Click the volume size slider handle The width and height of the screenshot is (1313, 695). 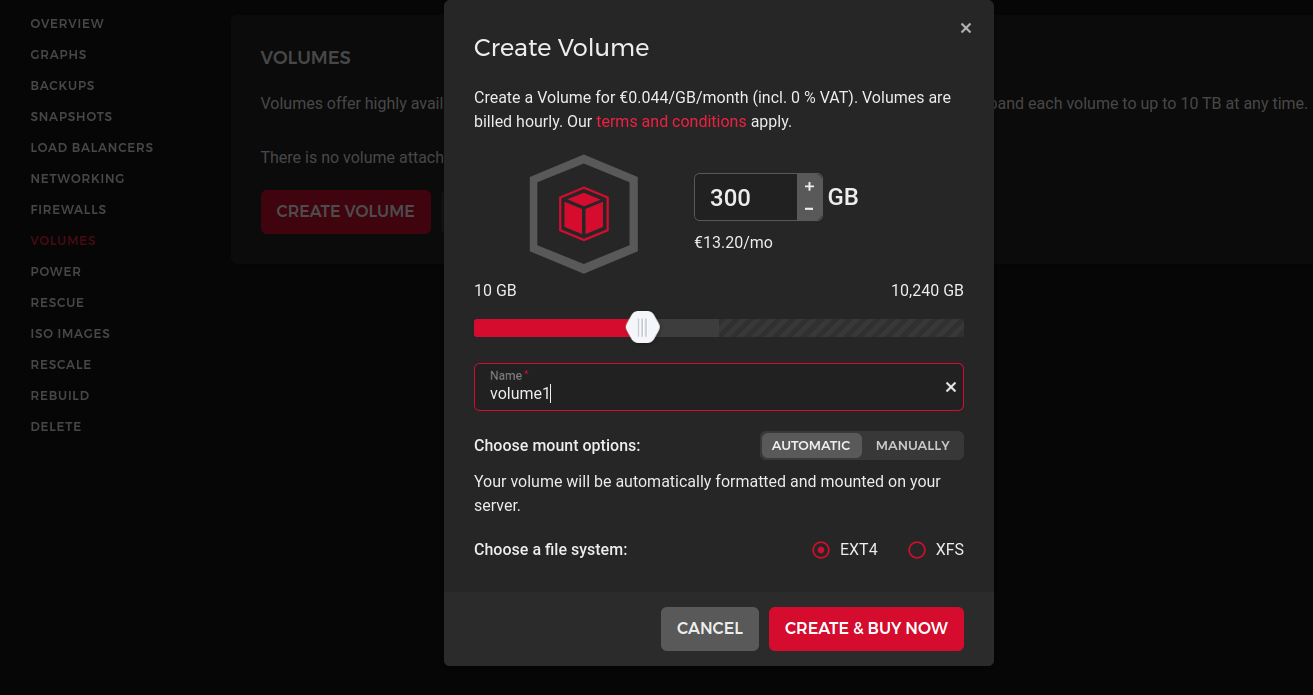coord(642,326)
